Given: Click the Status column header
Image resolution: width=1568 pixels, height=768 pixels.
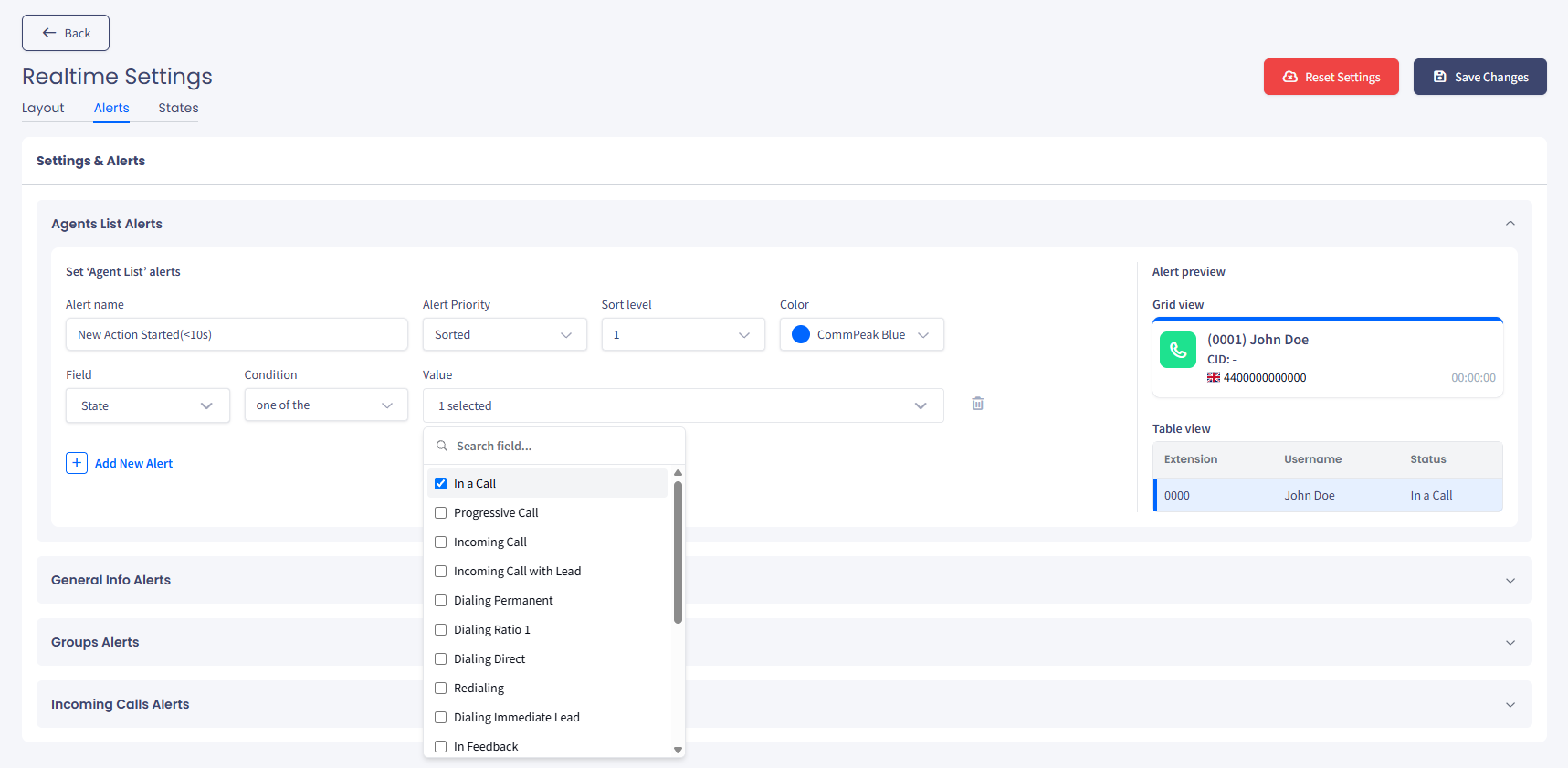Looking at the screenshot, I should (x=1428, y=459).
